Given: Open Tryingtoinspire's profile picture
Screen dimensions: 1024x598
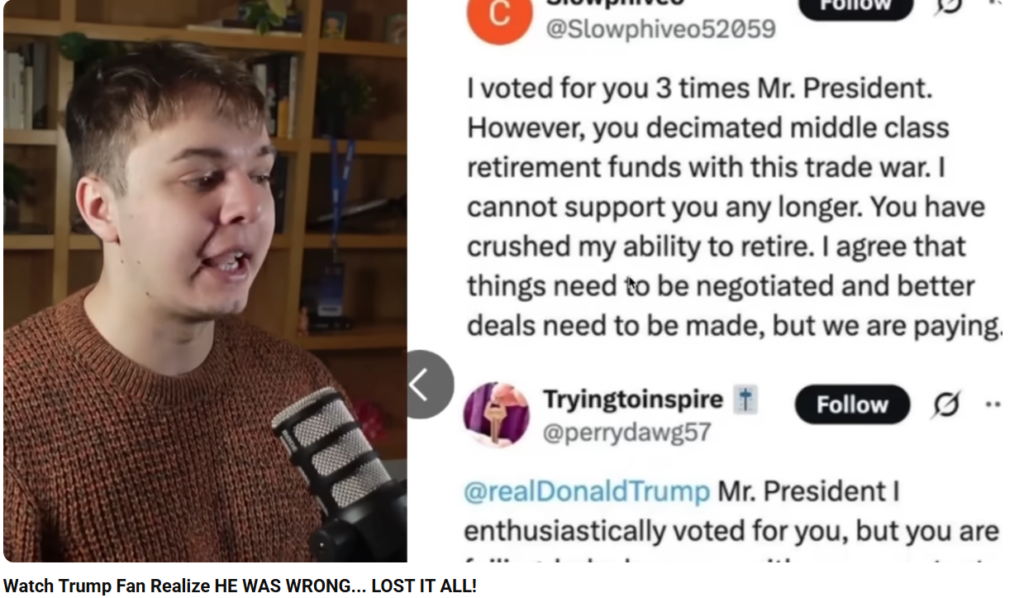Looking at the screenshot, I should pos(496,414).
